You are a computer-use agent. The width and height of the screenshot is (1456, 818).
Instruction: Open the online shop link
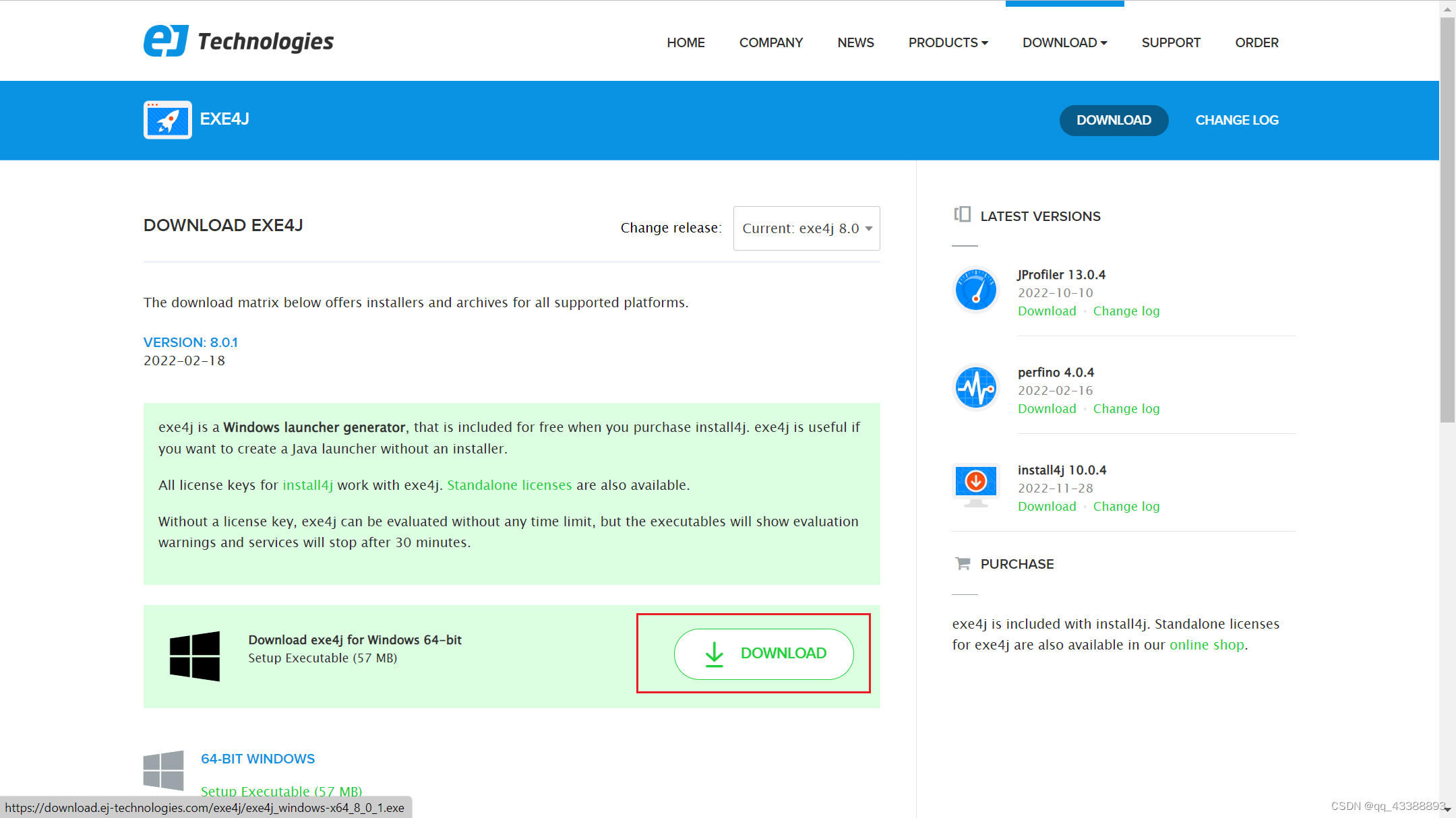click(x=1207, y=645)
